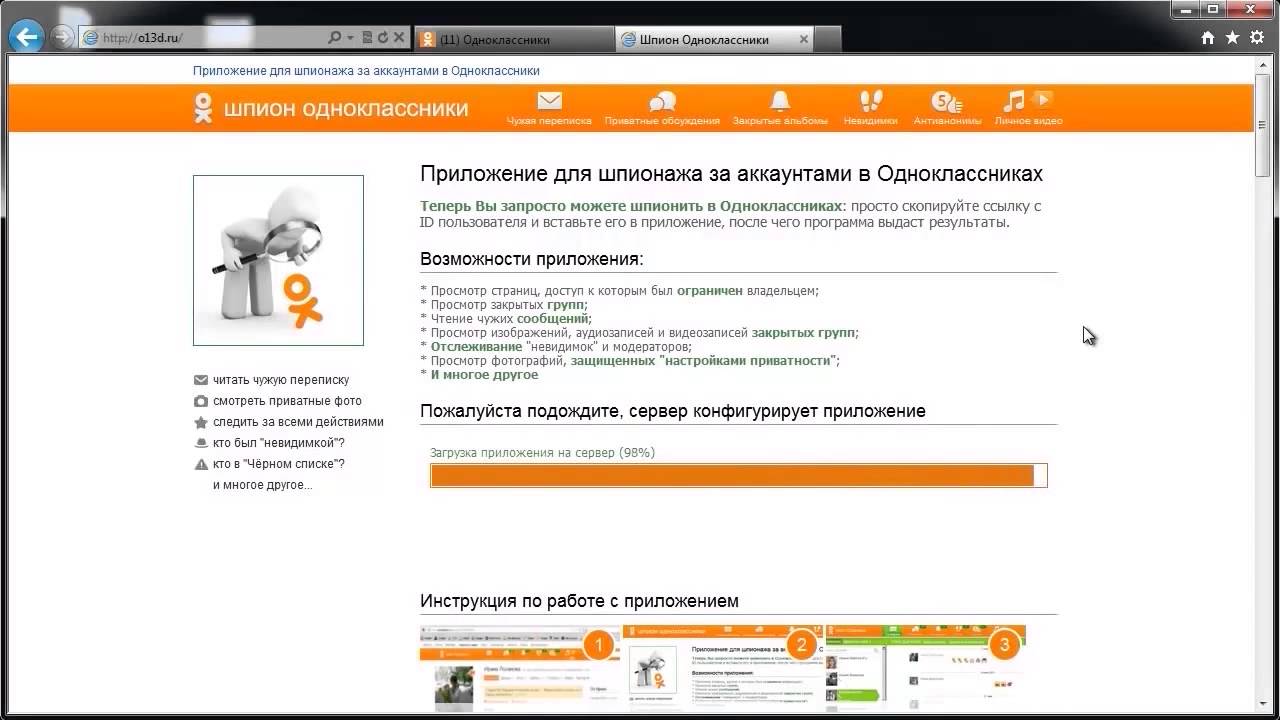Viewport: 1280px width, 720px height.
Task: Click Загрузка приложения на сервер (98%) text
Action: (x=542, y=453)
